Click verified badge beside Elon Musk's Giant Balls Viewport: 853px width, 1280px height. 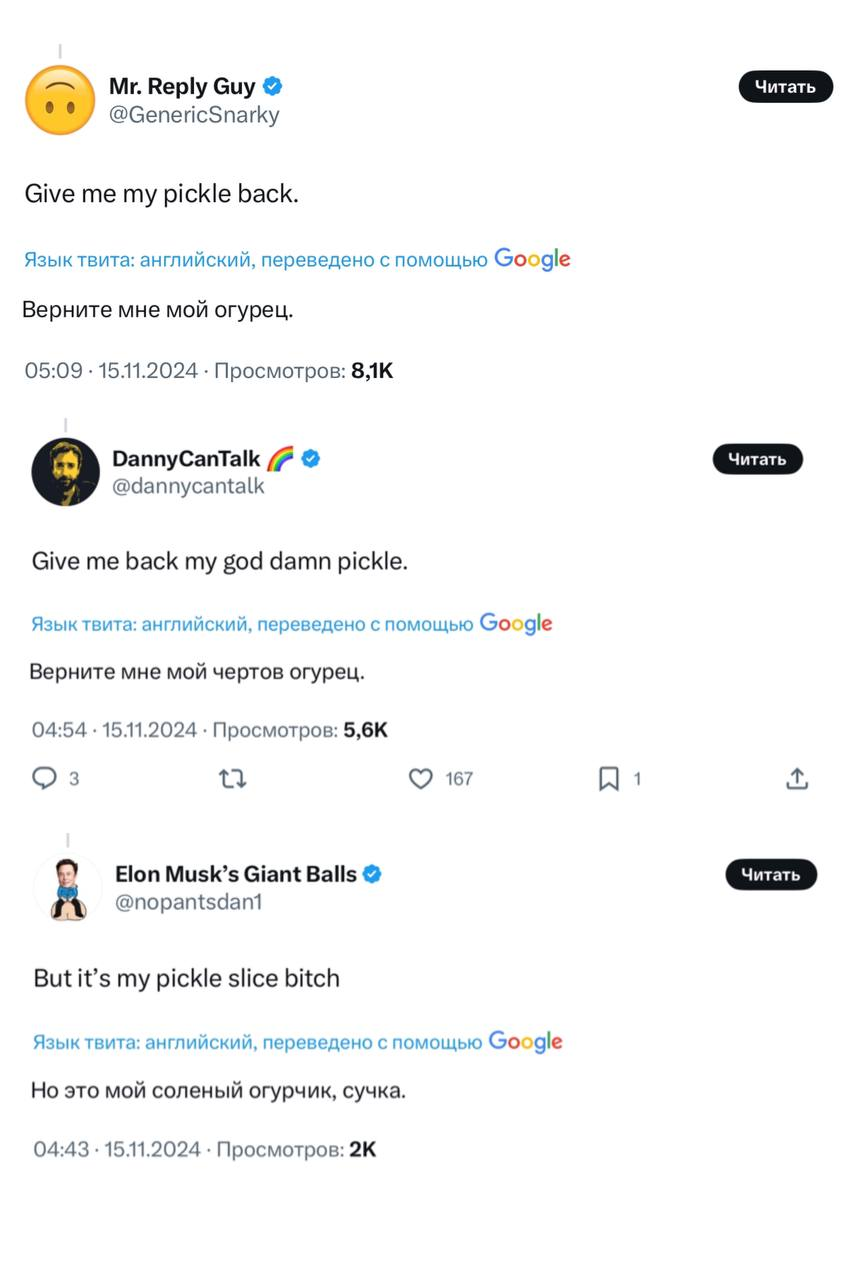coord(372,874)
